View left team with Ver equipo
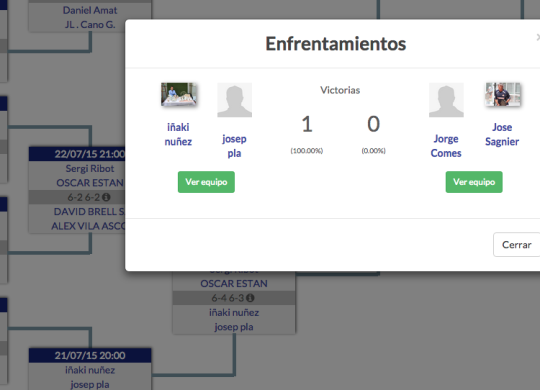Image resolution: width=540 pixels, height=390 pixels. 206,182
